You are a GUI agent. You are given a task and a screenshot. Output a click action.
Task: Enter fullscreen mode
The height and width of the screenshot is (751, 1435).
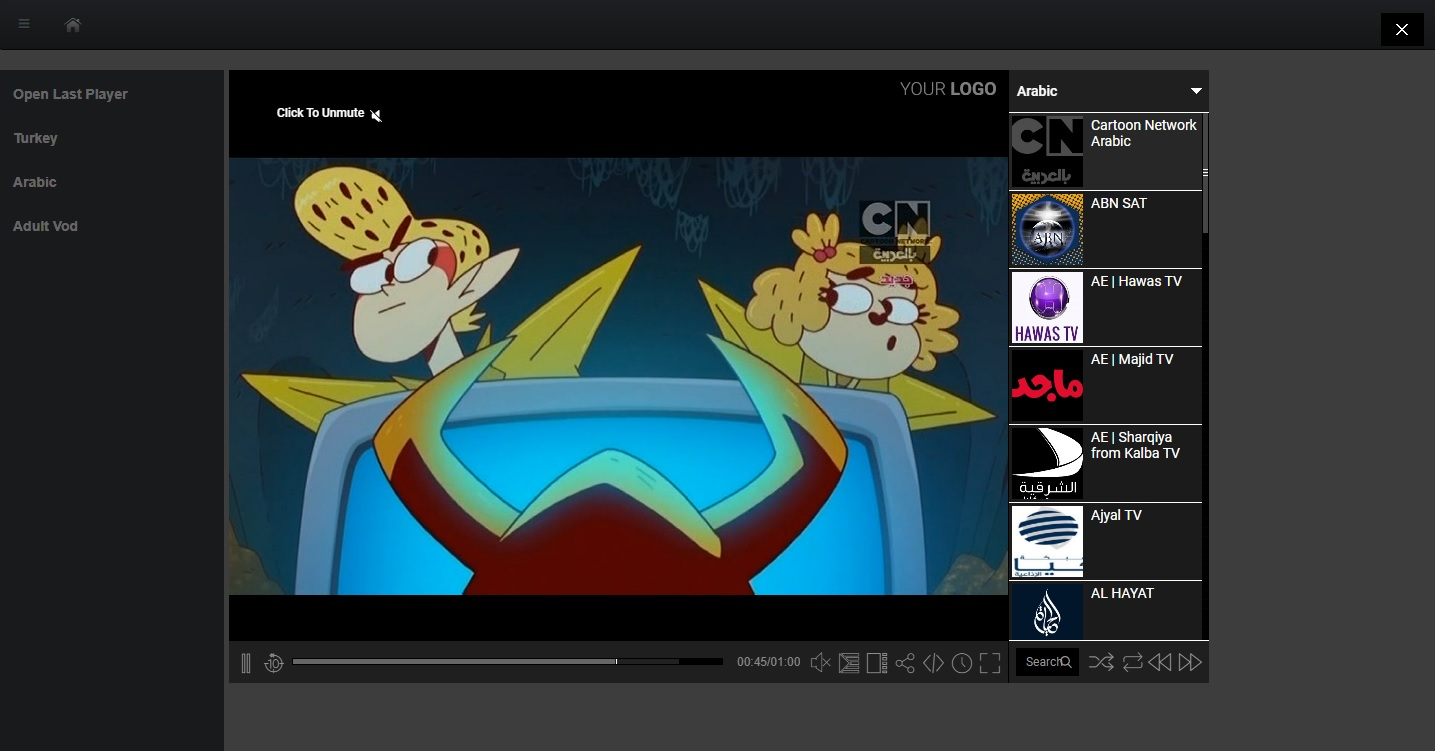990,663
